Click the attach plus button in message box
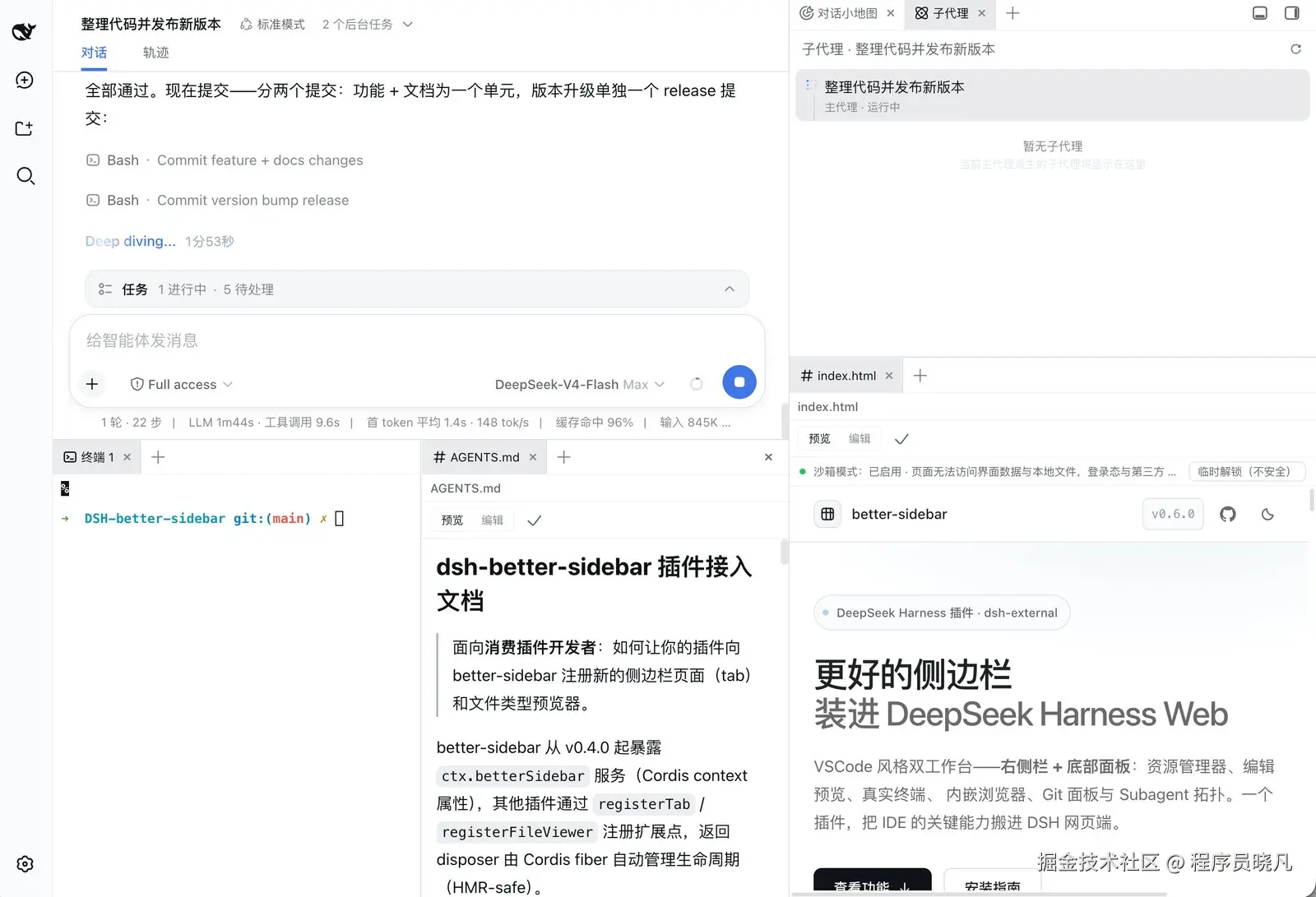 click(92, 384)
